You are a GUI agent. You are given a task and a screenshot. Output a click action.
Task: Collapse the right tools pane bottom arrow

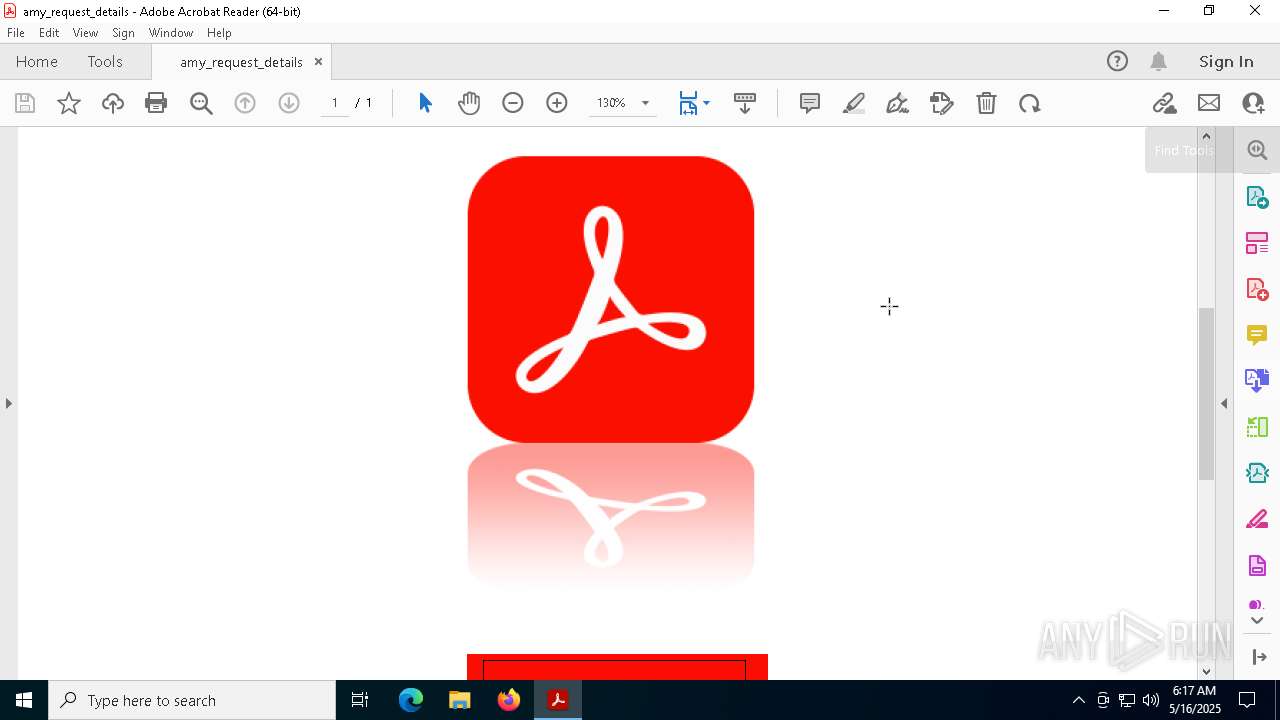click(1259, 657)
